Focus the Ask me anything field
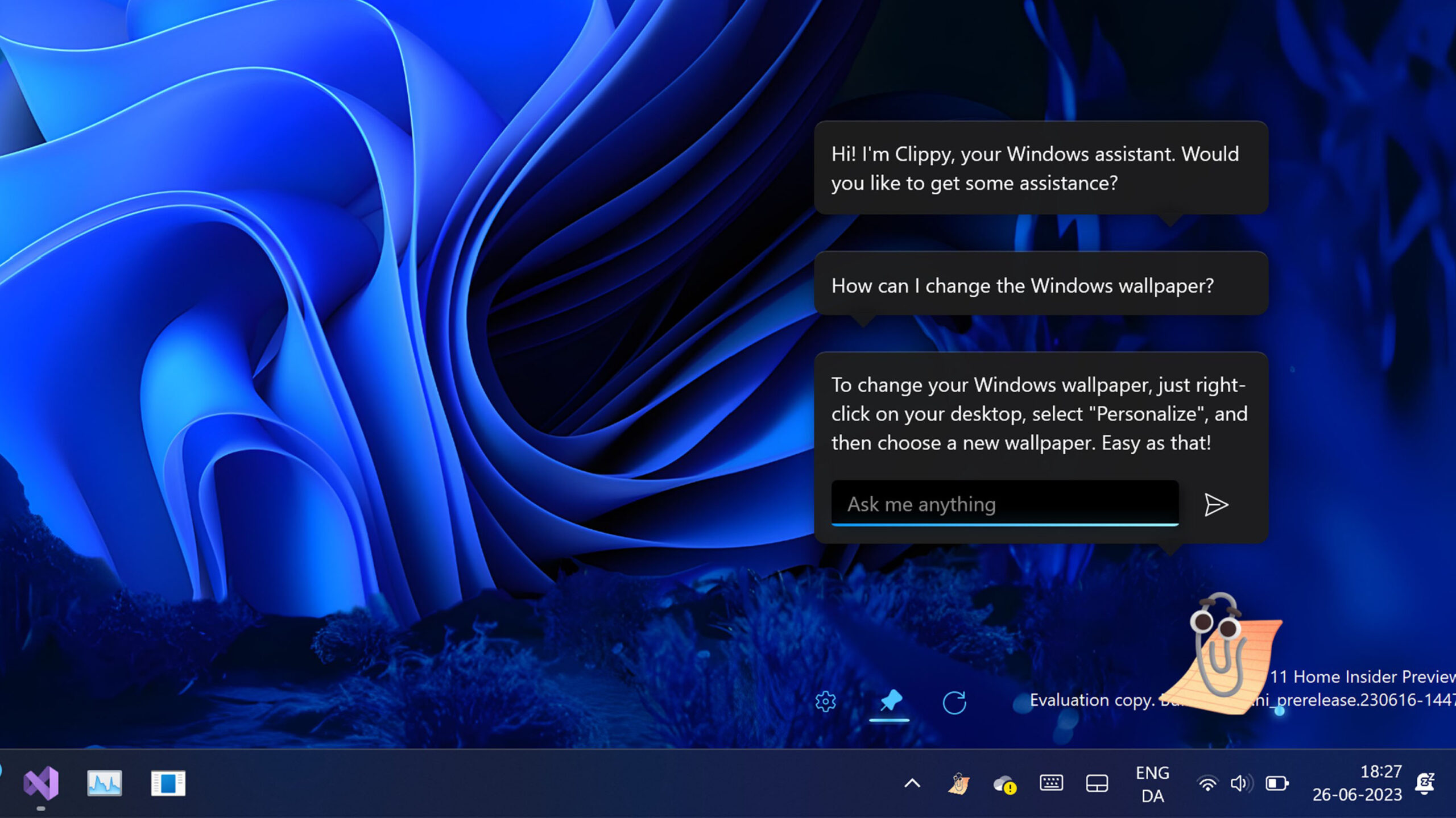Screen dimensions: 1456x818 click(x=1004, y=504)
